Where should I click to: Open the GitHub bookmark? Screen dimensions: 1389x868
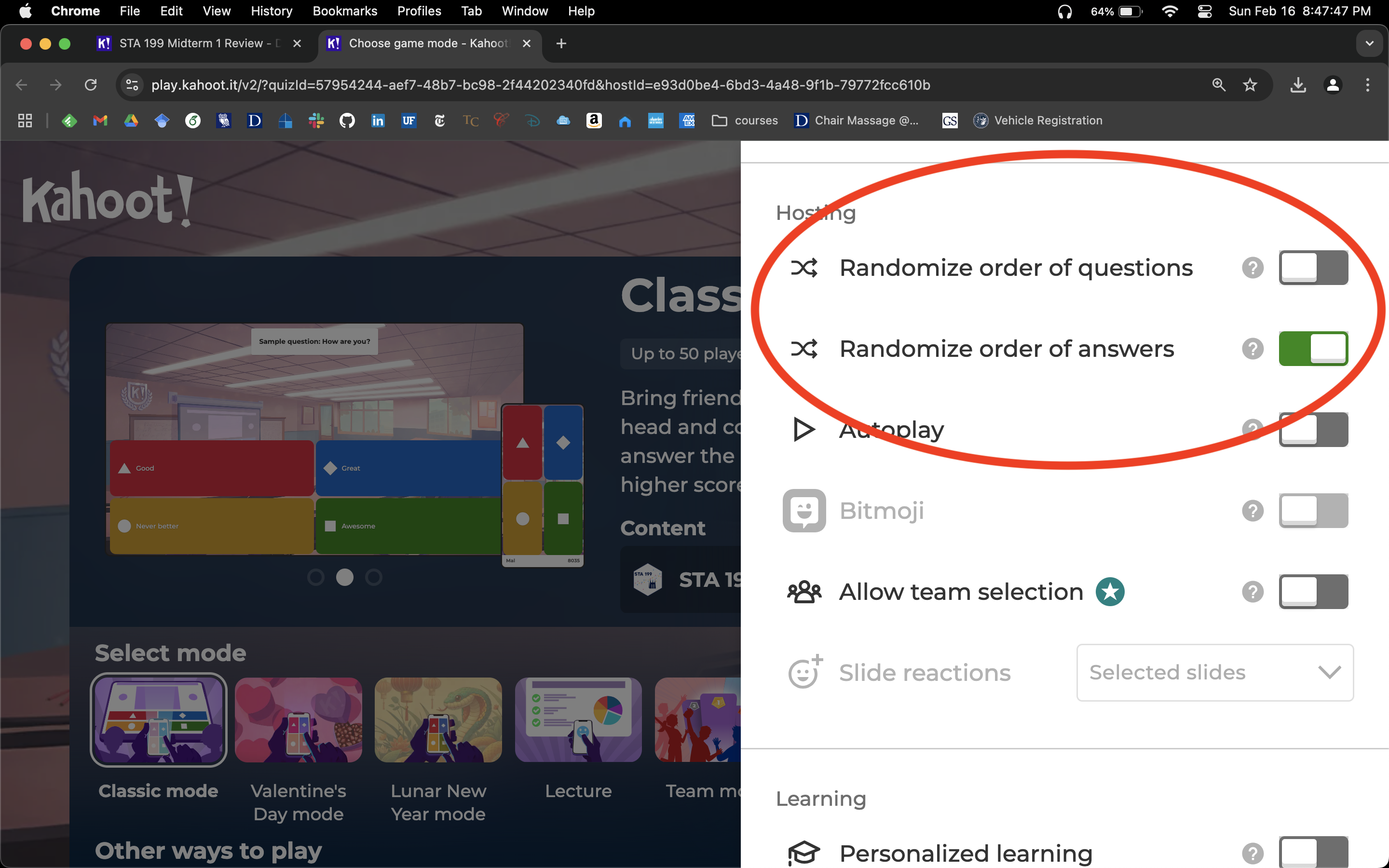(347, 121)
